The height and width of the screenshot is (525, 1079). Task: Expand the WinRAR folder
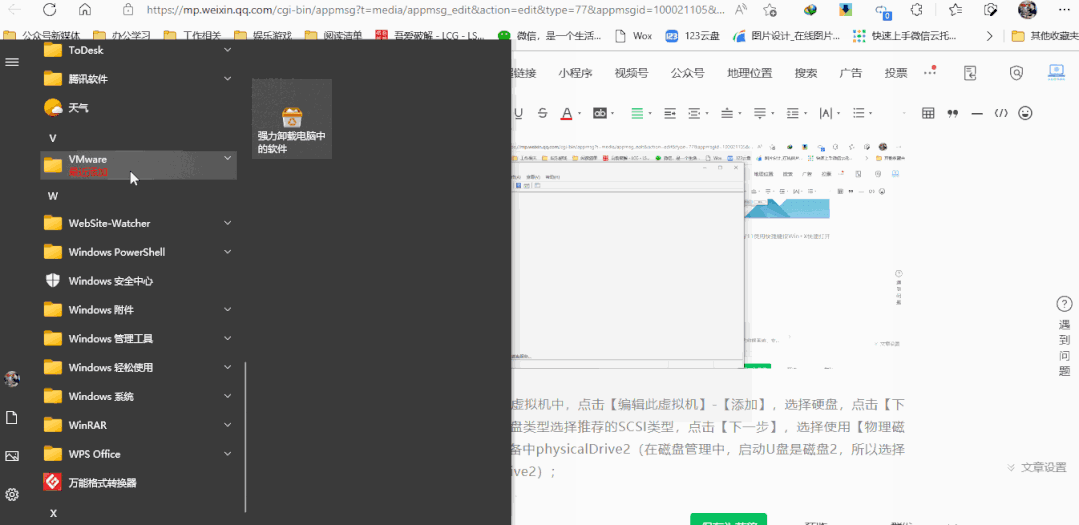coord(138,425)
